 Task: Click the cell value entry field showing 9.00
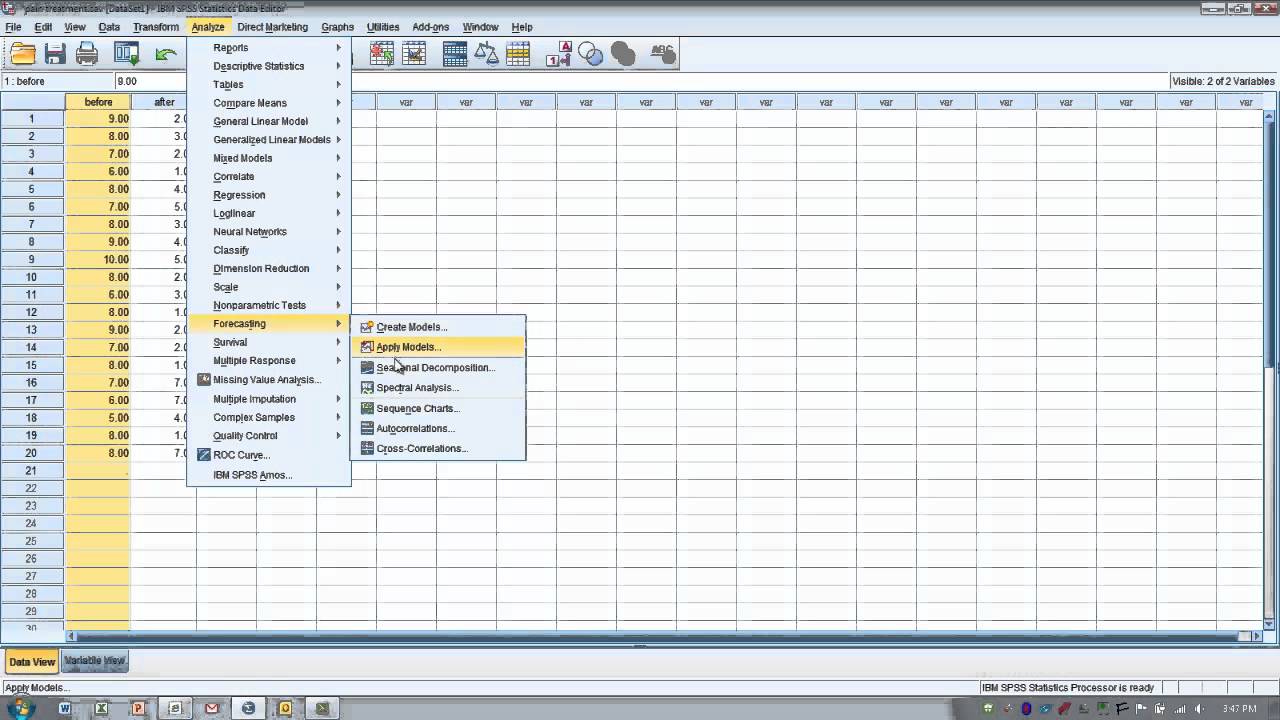click(640, 81)
